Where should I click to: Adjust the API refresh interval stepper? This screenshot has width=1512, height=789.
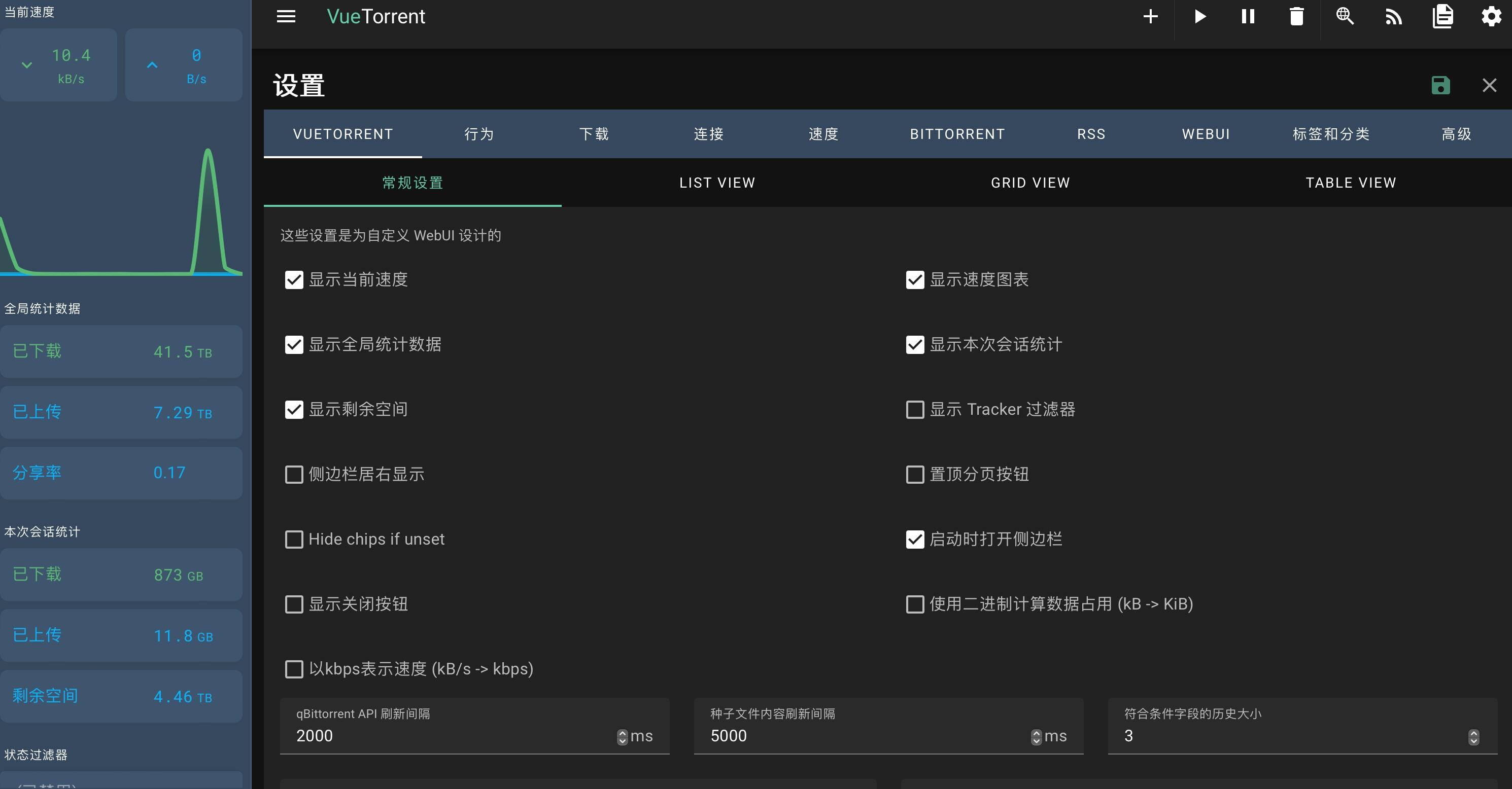pyautogui.click(x=622, y=737)
